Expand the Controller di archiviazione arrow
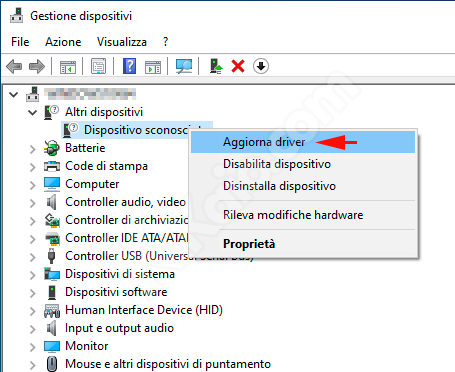 tap(32, 221)
